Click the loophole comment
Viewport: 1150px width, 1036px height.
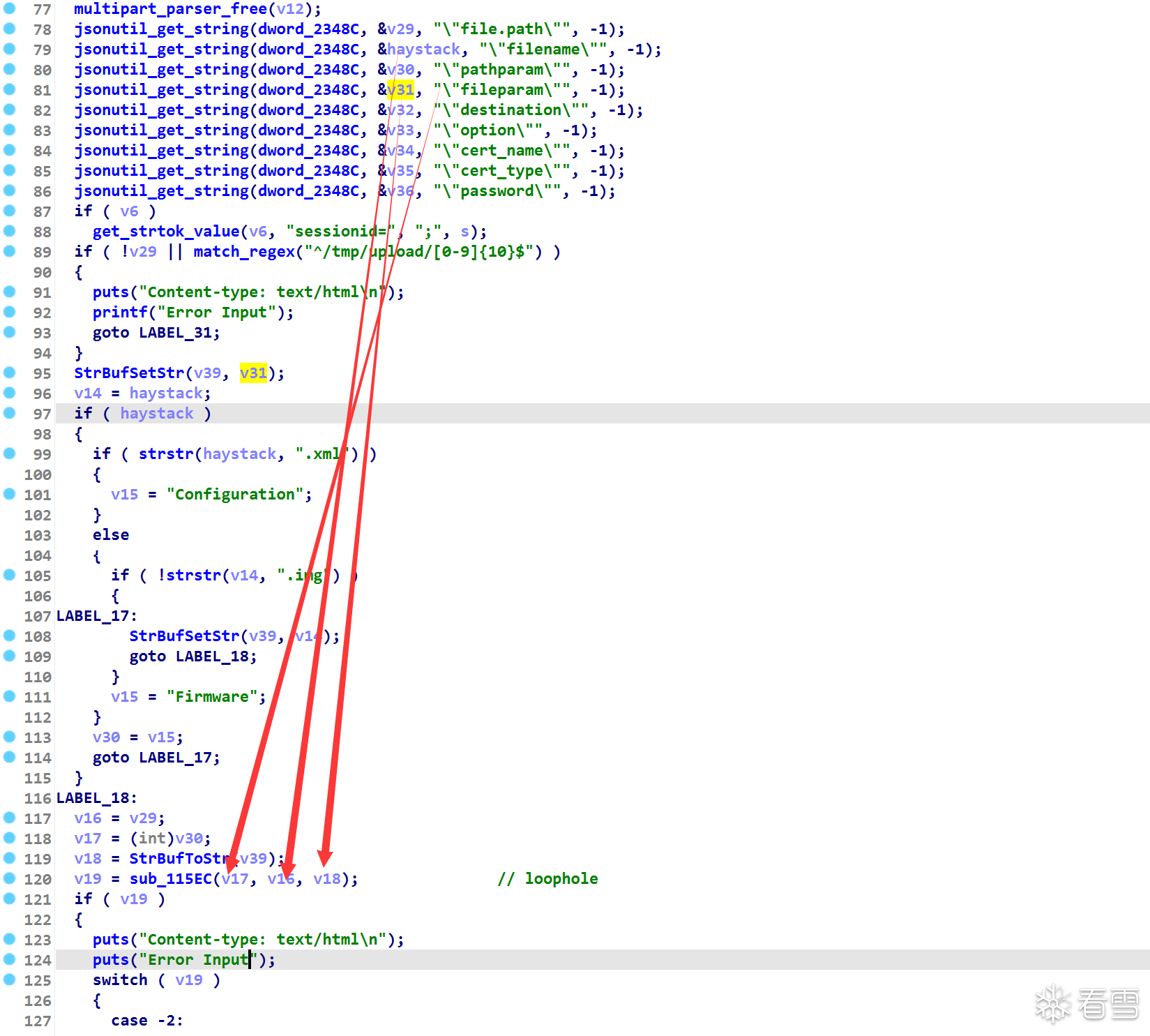[x=548, y=879]
